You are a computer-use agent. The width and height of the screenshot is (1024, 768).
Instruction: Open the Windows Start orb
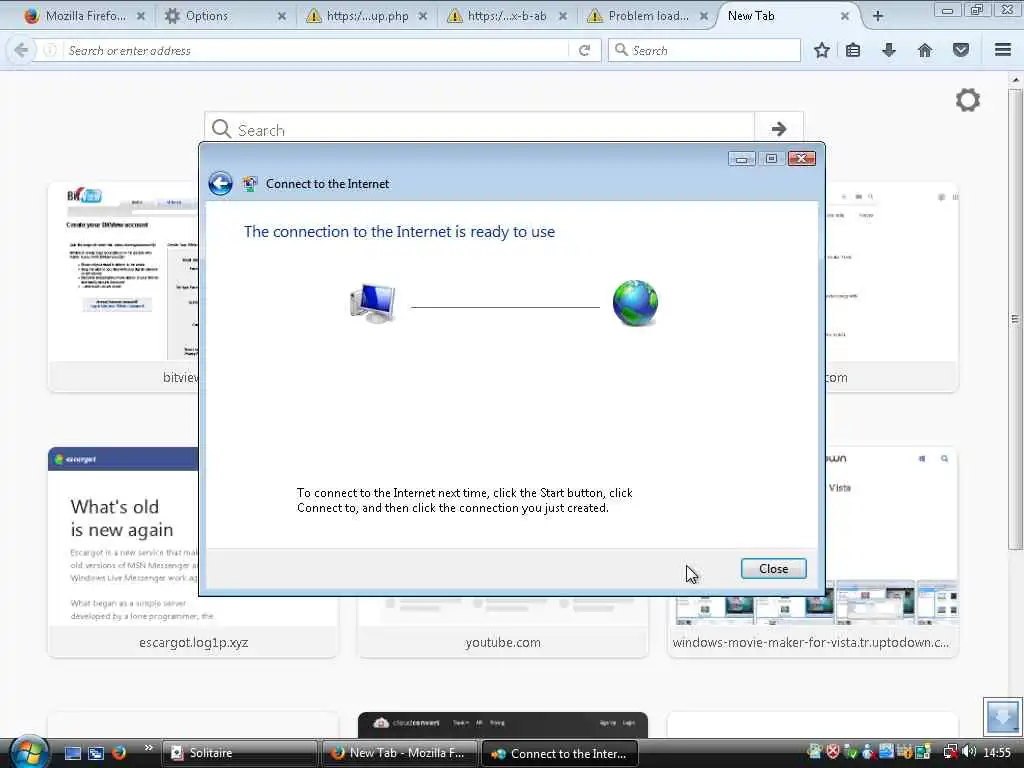point(29,752)
